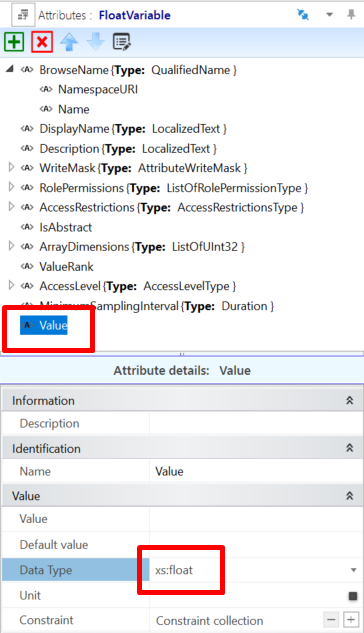Viewport: 364px width, 633px height.
Task: Select the NamespaceURI attribute
Action: tap(98, 89)
